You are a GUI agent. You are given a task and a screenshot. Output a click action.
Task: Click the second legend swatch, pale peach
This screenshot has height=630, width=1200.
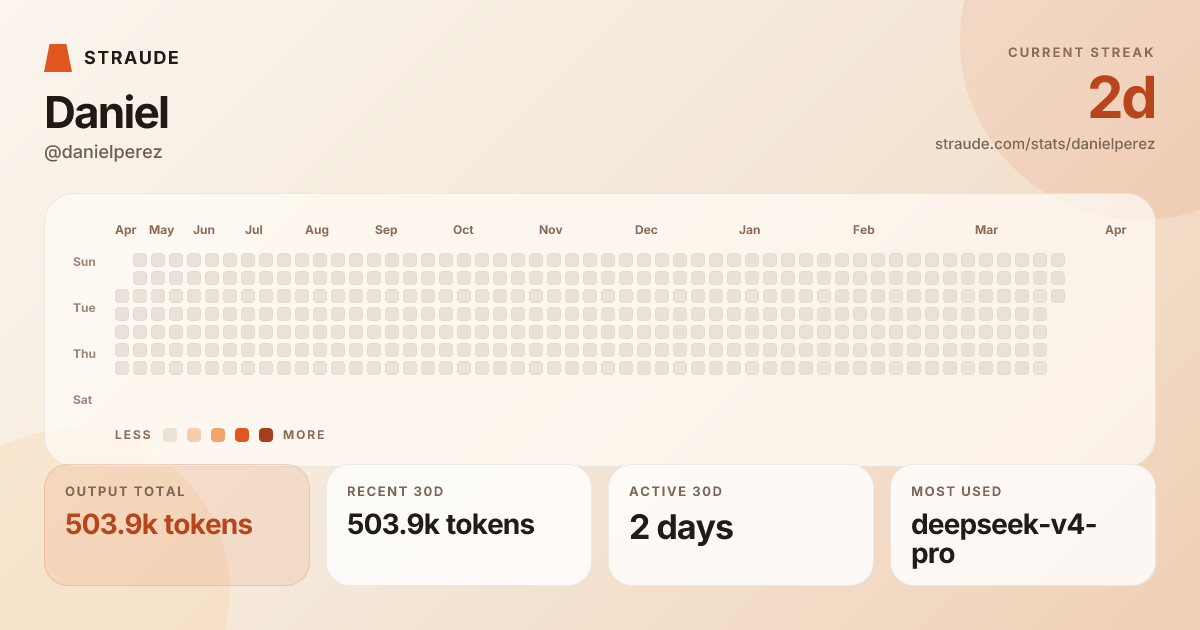(x=194, y=435)
